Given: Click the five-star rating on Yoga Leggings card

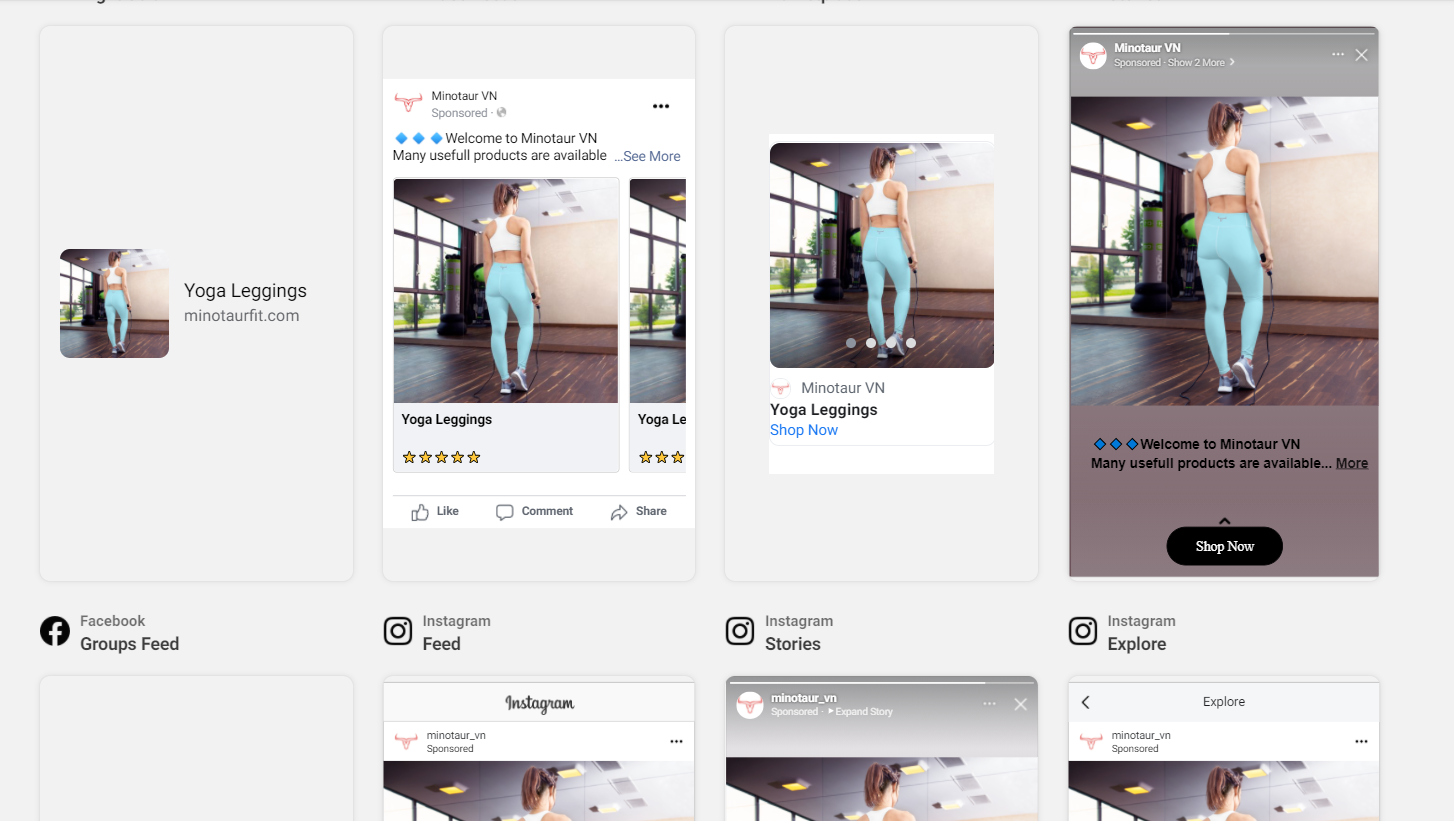Looking at the screenshot, I should [x=441, y=457].
